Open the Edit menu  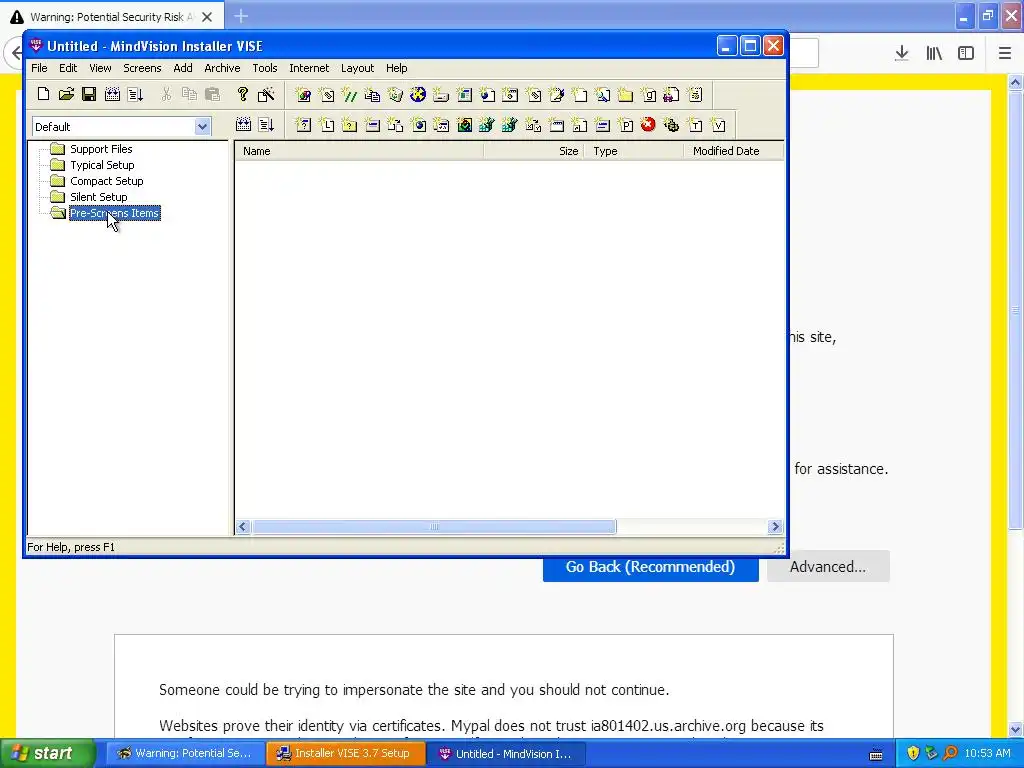point(68,68)
